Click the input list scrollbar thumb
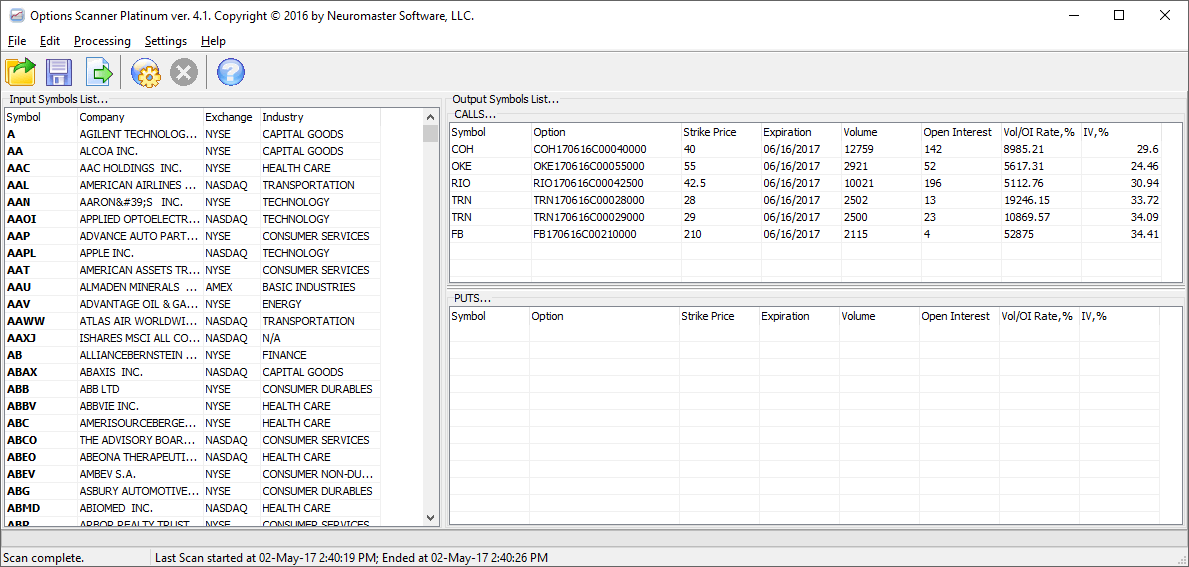The height and width of the screenshot is (567, 1189). pos(431,133)
